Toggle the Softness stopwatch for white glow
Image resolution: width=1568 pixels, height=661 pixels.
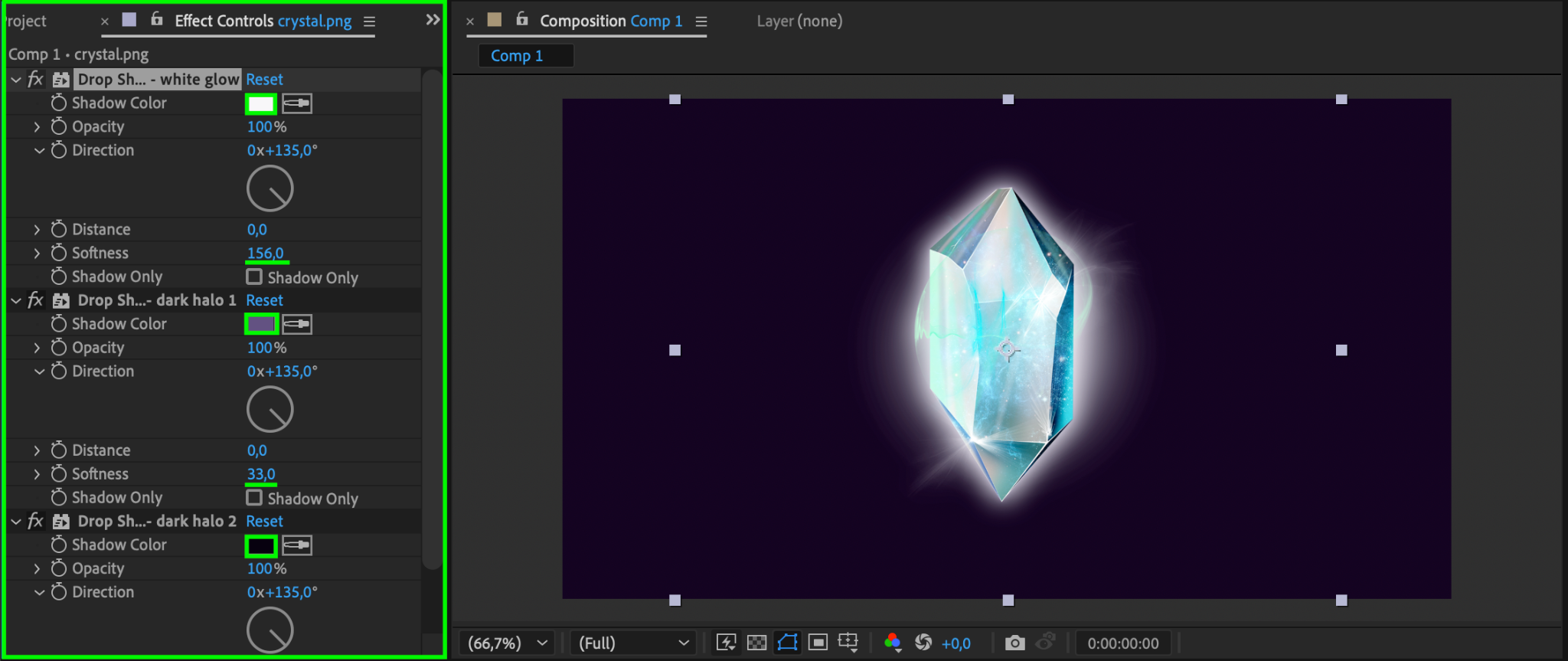coord(59,253)
